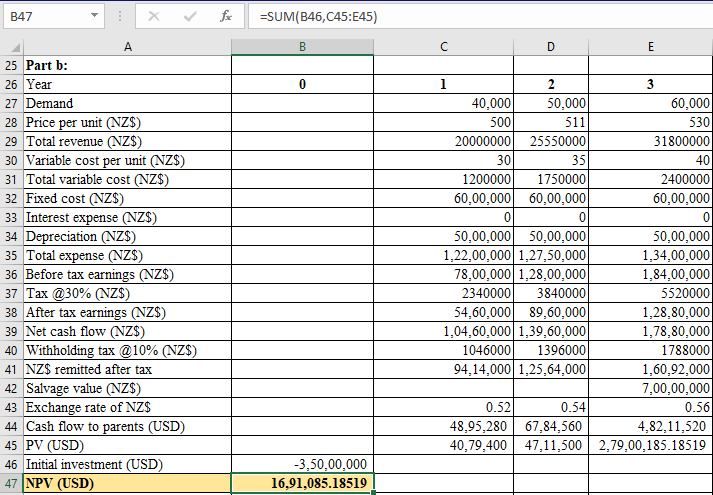The height and width of the screenshot is (495, 713).
Task: Select column D header
Action: 551,46
